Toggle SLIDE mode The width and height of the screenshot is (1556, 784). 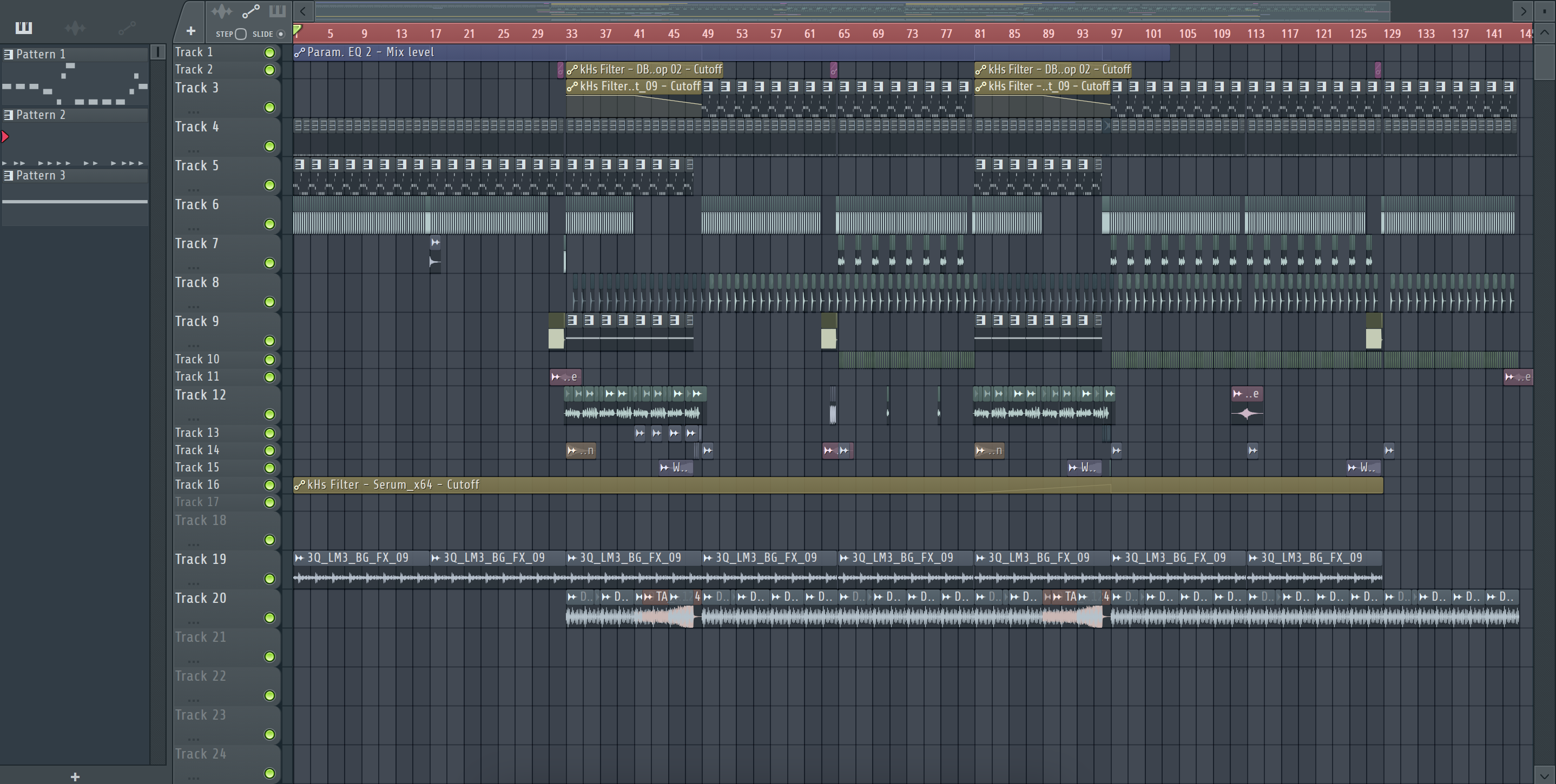280,34
